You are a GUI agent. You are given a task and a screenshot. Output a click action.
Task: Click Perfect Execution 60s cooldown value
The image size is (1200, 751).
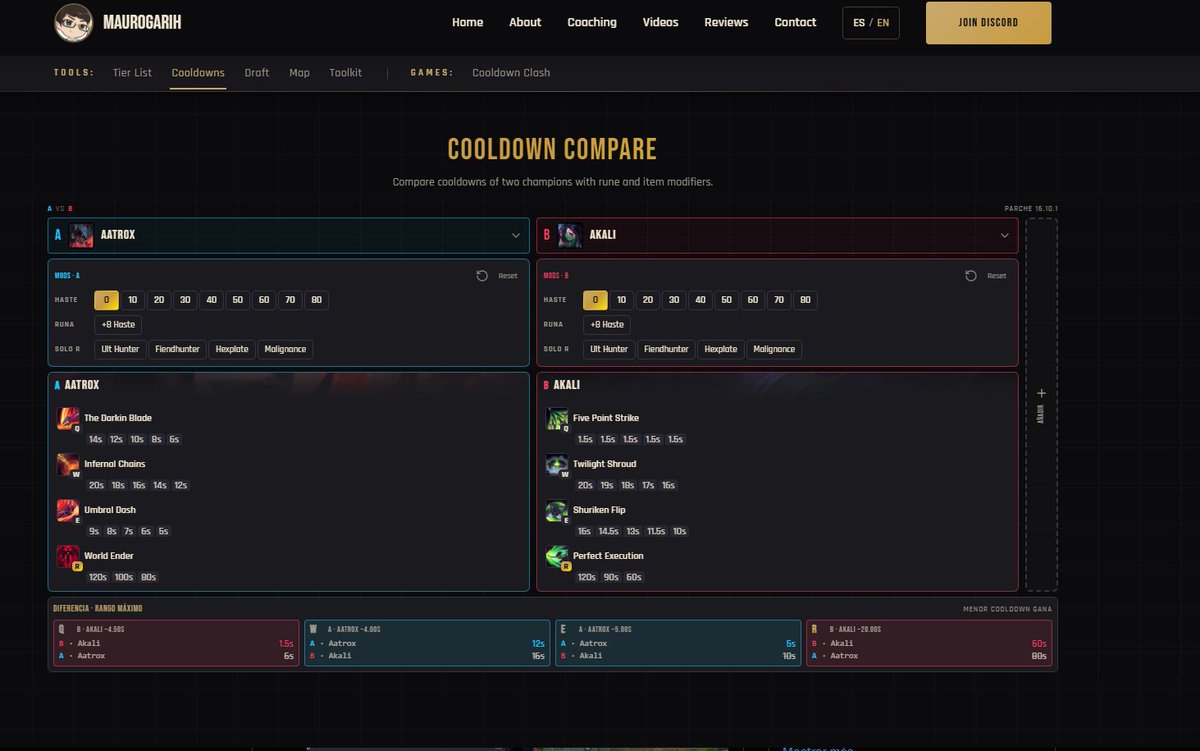pyautogui.click(x=634, y=577)
